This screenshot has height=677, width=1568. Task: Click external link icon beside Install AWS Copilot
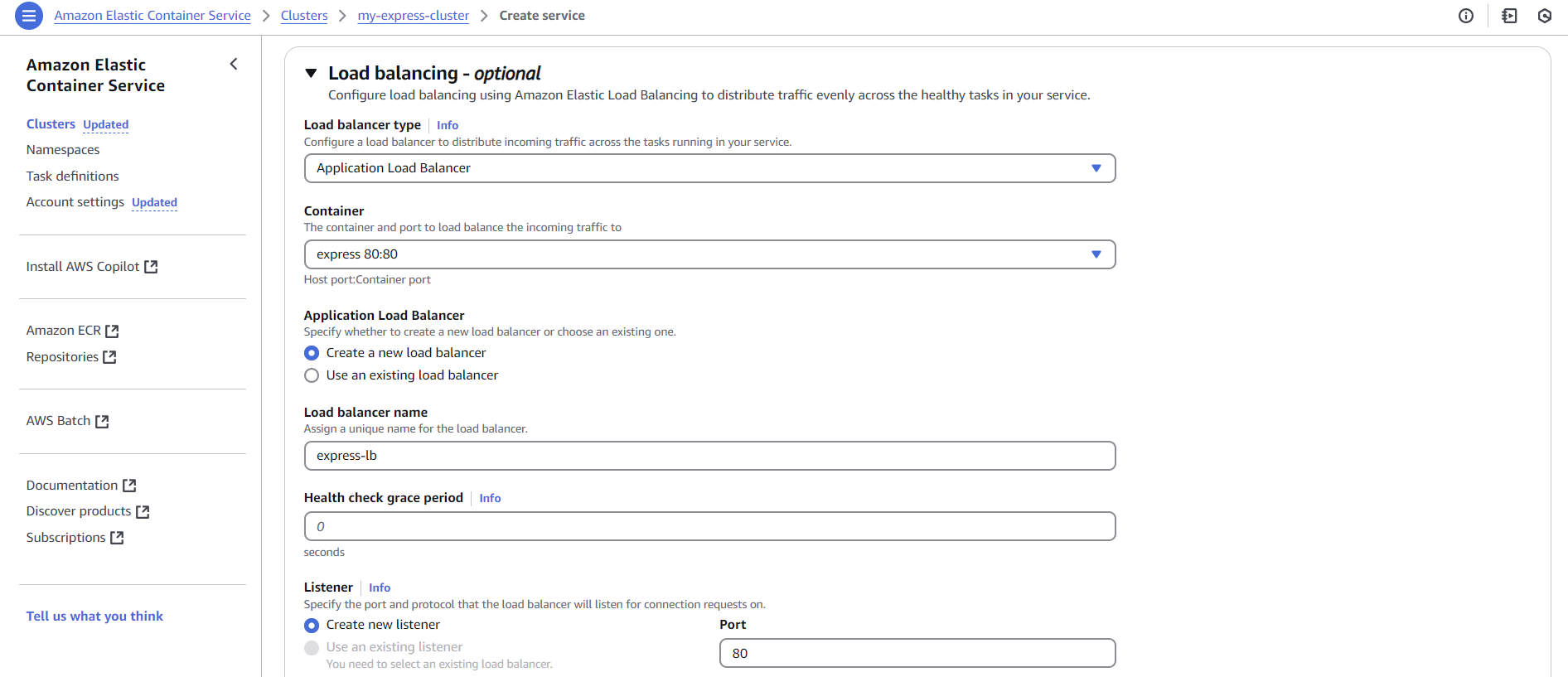coord(151,267)
